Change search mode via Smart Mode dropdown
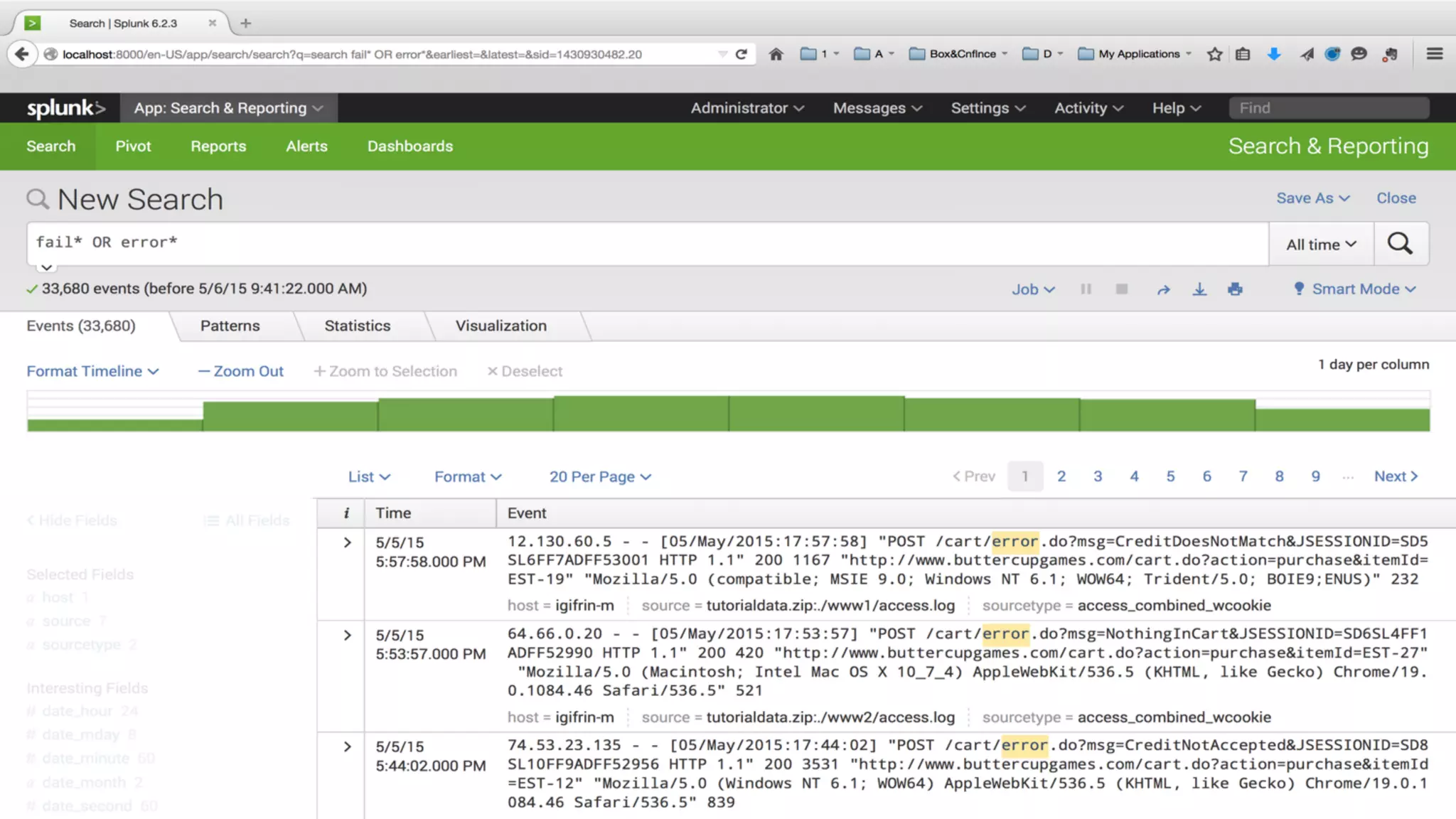Viewport: 1456px width, 819px height. point(1354,289)
